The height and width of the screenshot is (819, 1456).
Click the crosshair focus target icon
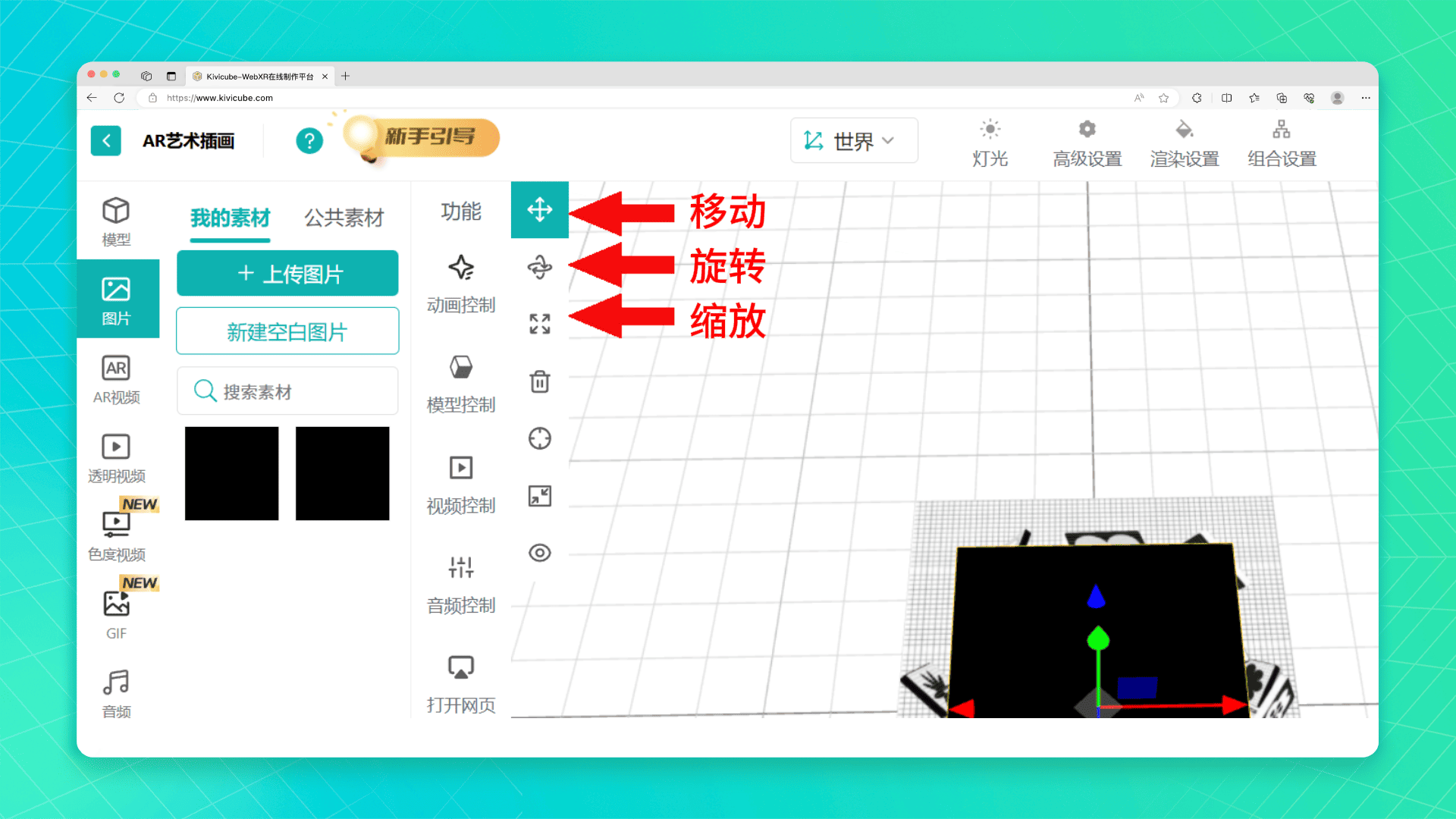click(x=539, y=438)
